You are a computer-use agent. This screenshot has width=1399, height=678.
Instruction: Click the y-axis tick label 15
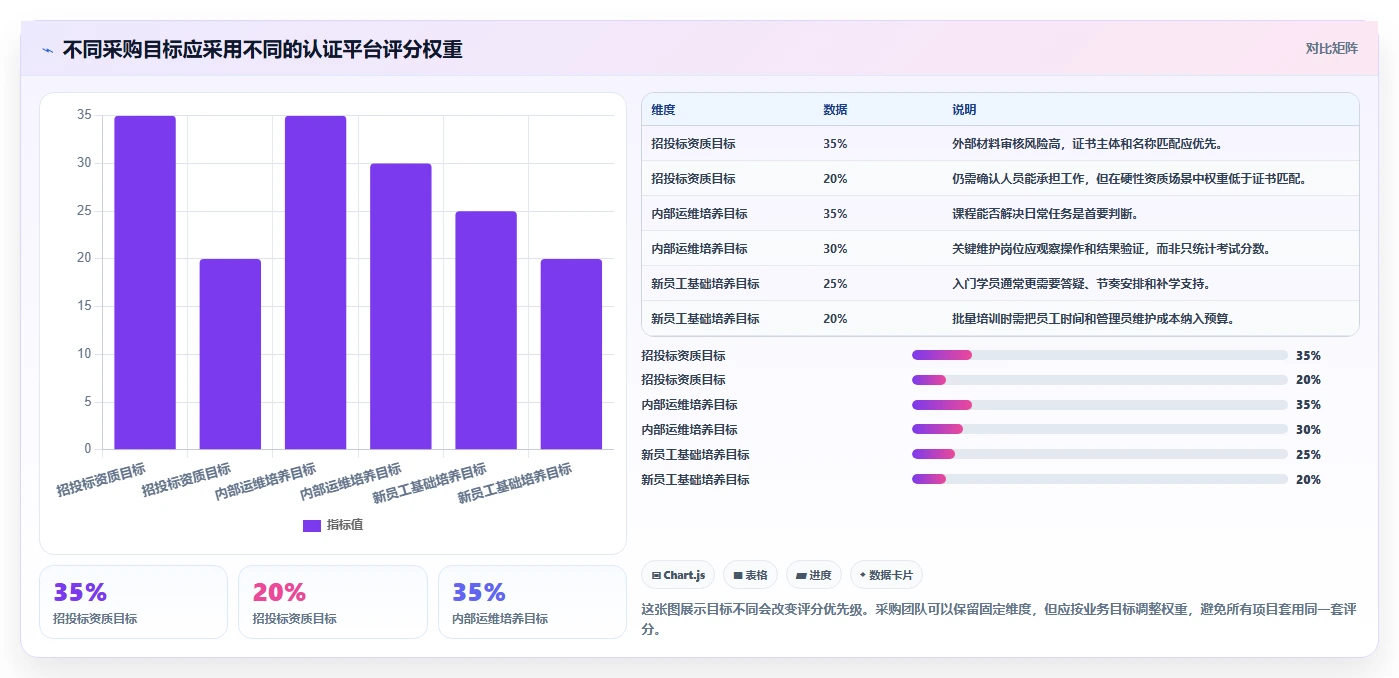[84, 306]
